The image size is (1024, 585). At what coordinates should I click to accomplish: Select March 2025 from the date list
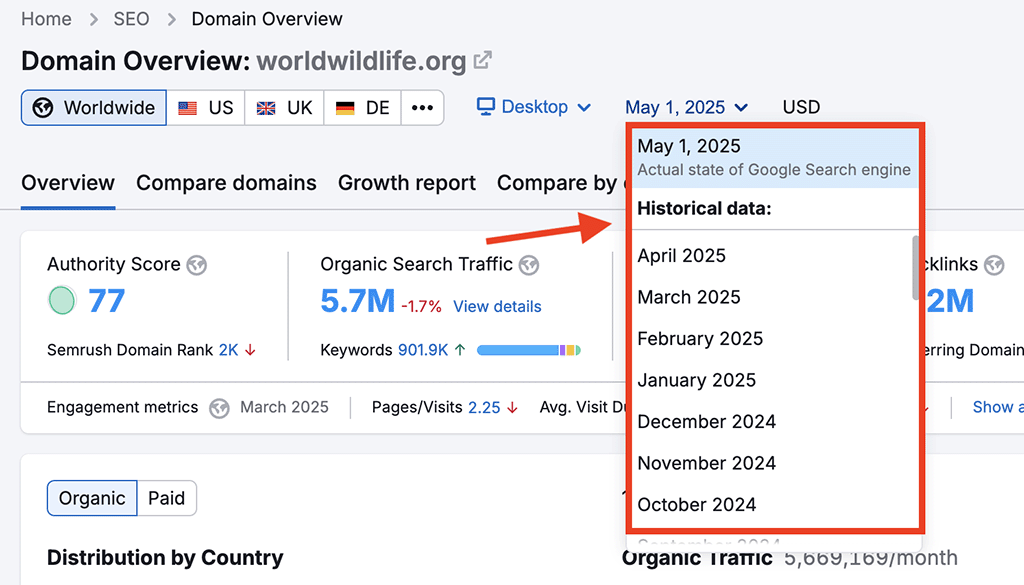tap(771, 297)
